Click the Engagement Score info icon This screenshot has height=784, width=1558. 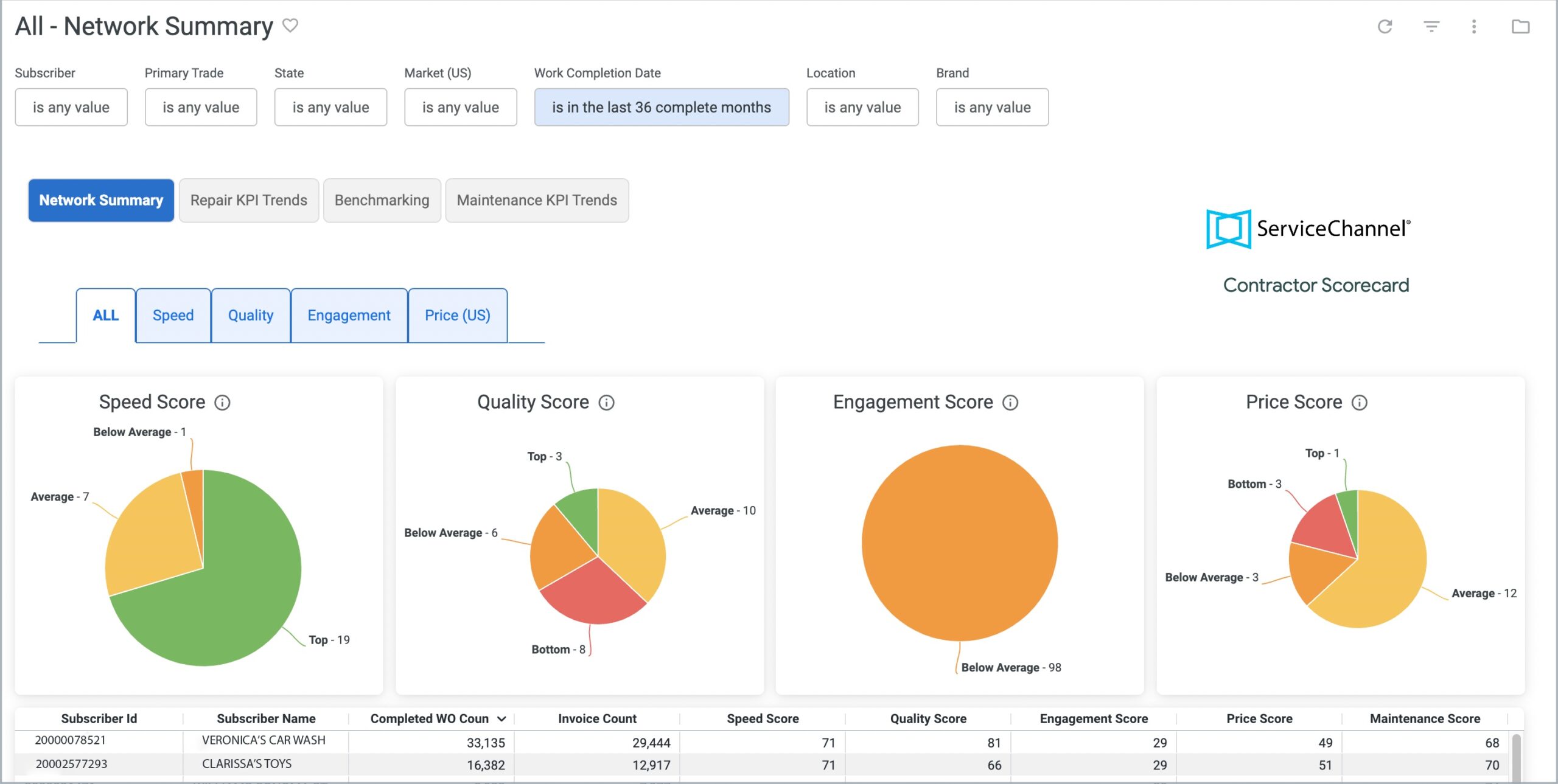1010,403
